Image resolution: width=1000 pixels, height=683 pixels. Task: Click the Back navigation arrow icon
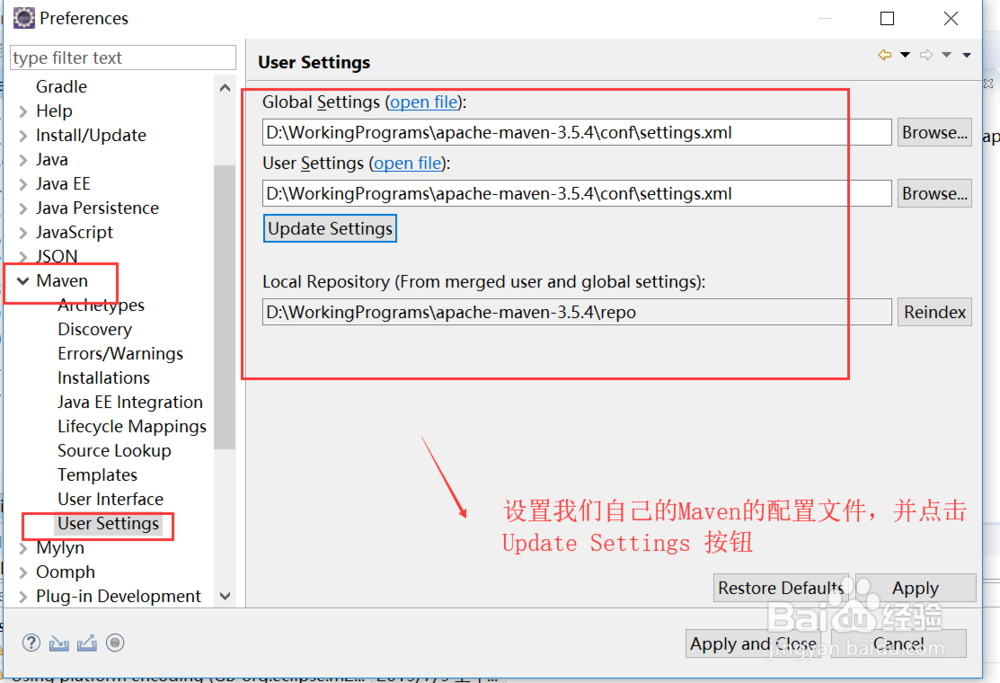pos(885,55)
